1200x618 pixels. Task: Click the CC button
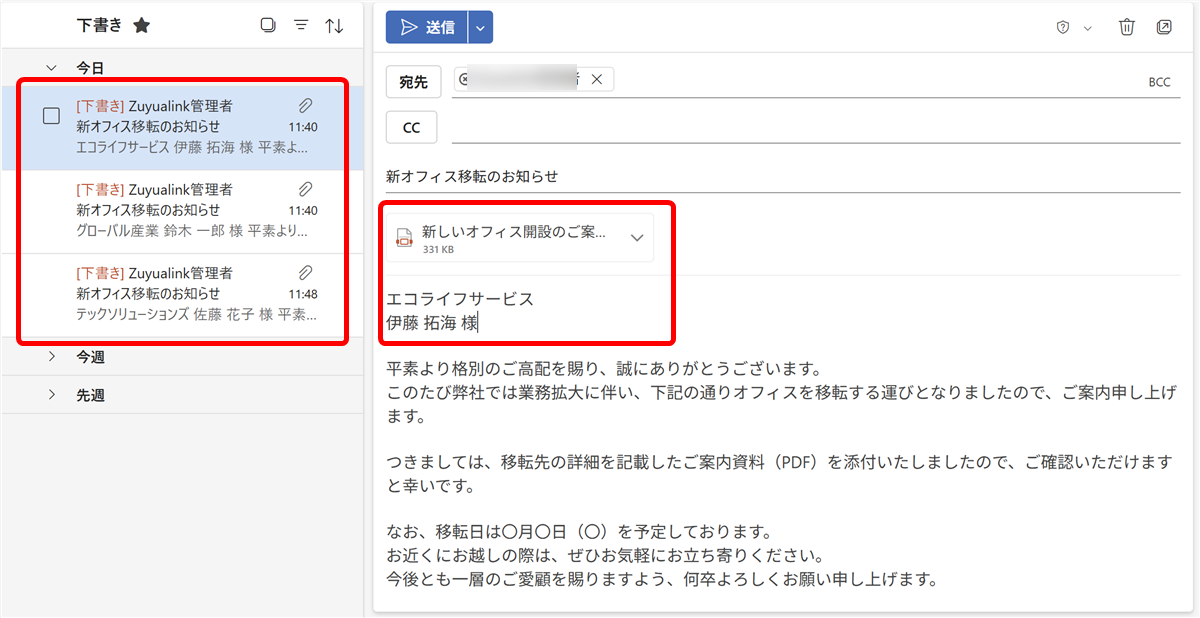pyautogui.click(x=411, y=128)
